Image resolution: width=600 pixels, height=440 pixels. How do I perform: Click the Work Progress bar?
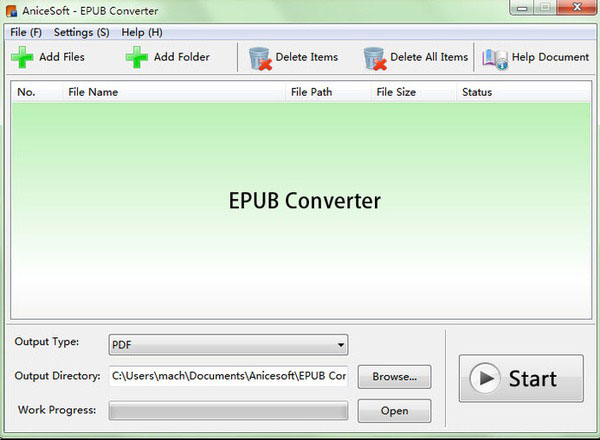pos(228,411)
